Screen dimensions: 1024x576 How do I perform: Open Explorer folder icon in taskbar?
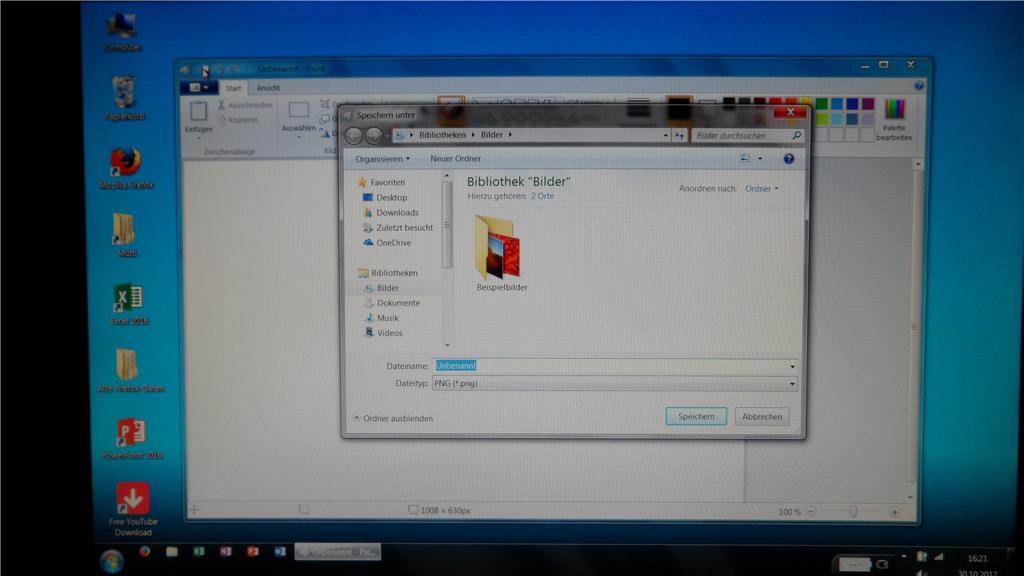[x=172, y=552]
